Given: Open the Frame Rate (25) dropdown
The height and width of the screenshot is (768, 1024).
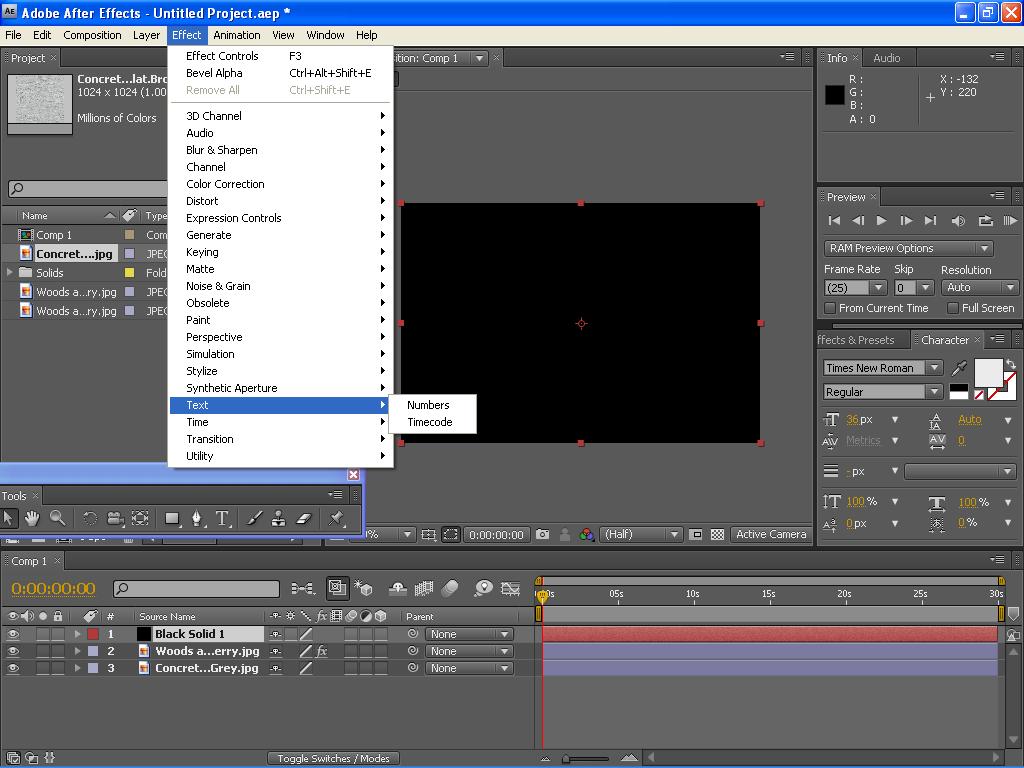Looking at the screenshot, I should (855, 287).
